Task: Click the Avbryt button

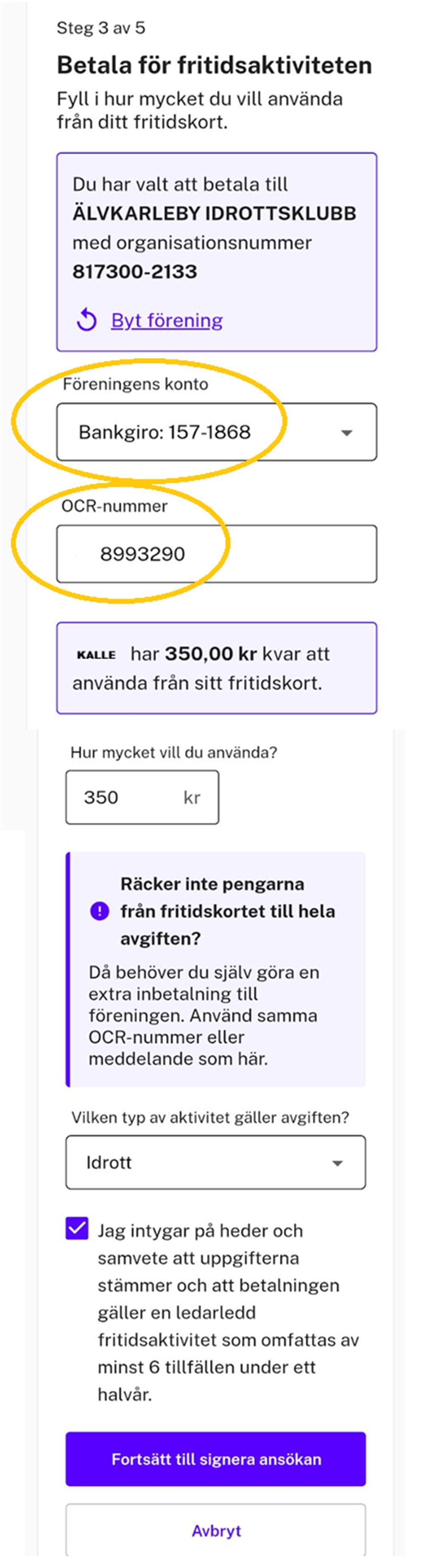Action: click(215, 1530)
